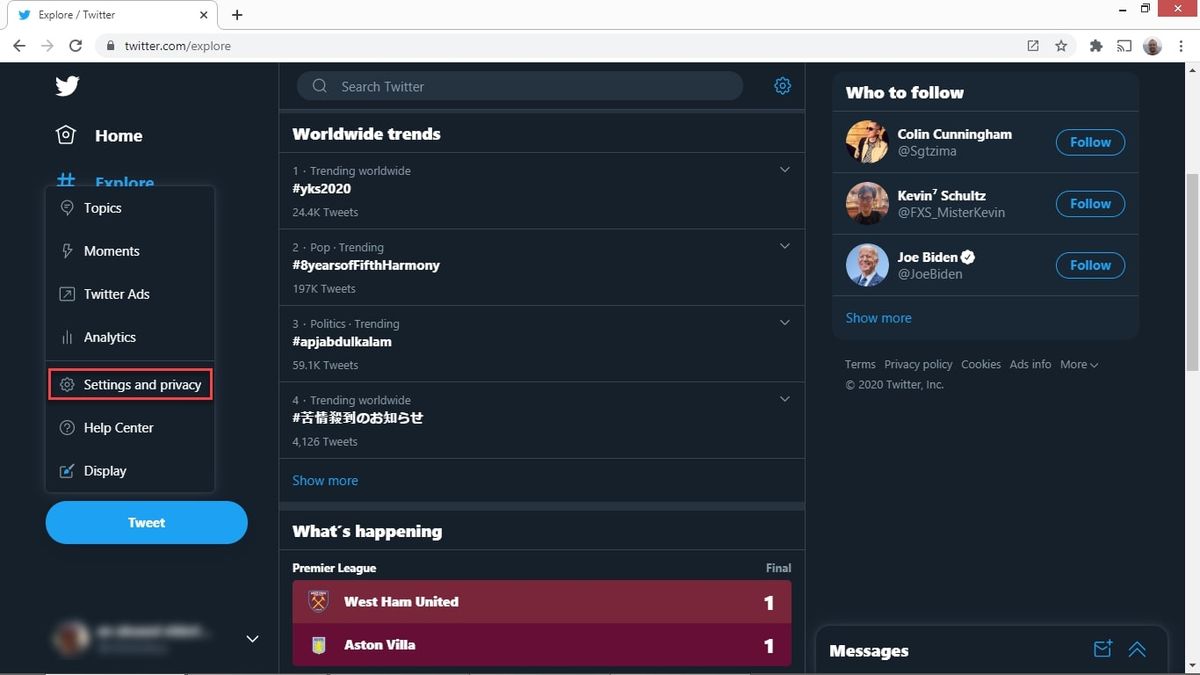Open Display settings
Image resolution: width=1200 pixels, height=675 pixels.
click(x=104, y=470)
